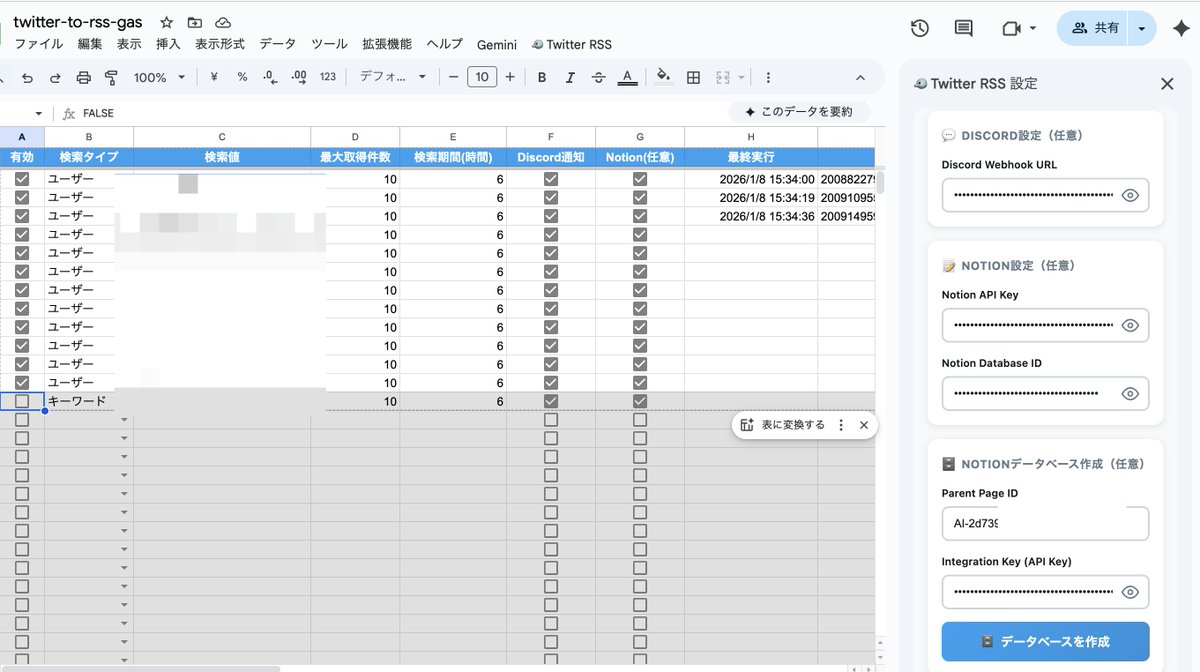
Task: Activate the paint format tool
Action: [x=111, y=77]
